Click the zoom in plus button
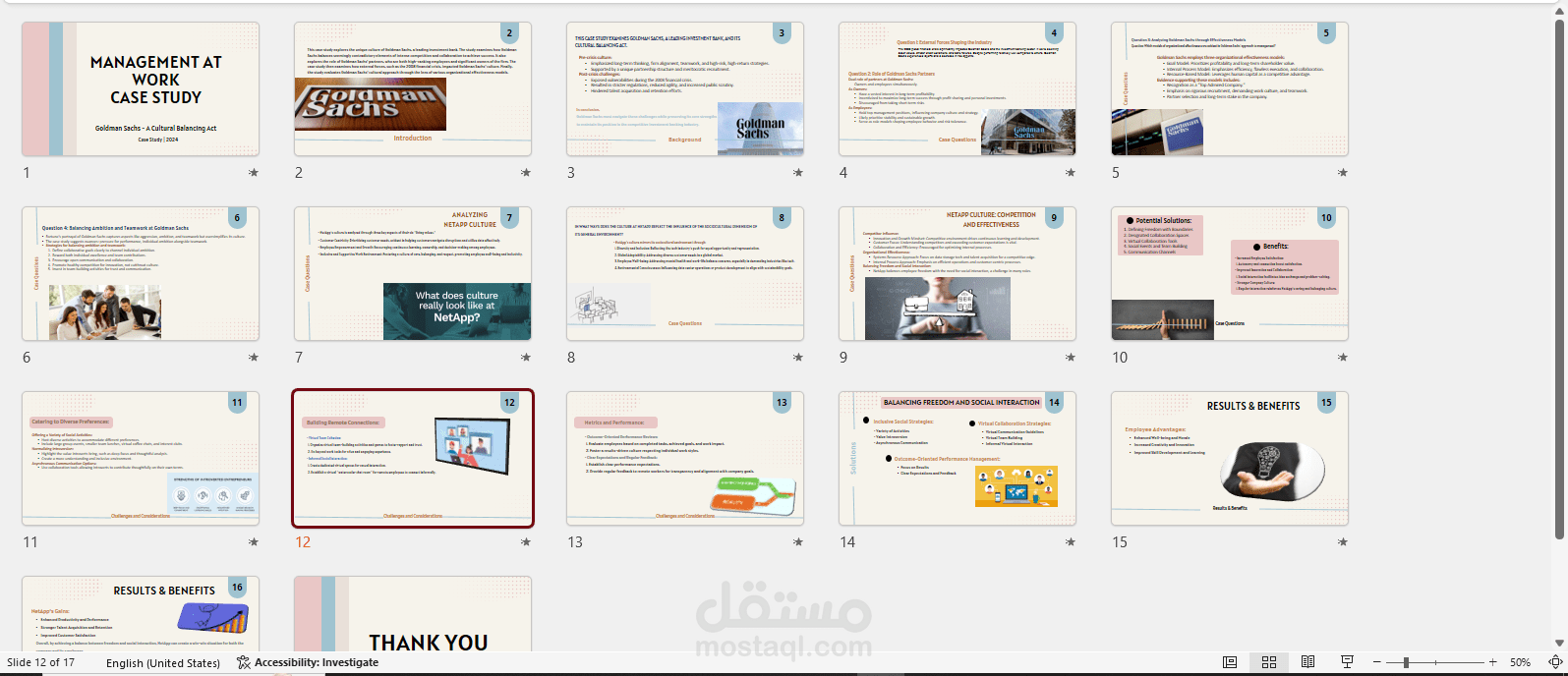The width and height of the screenshot is (1568, 676). (x=1492, y=662)
